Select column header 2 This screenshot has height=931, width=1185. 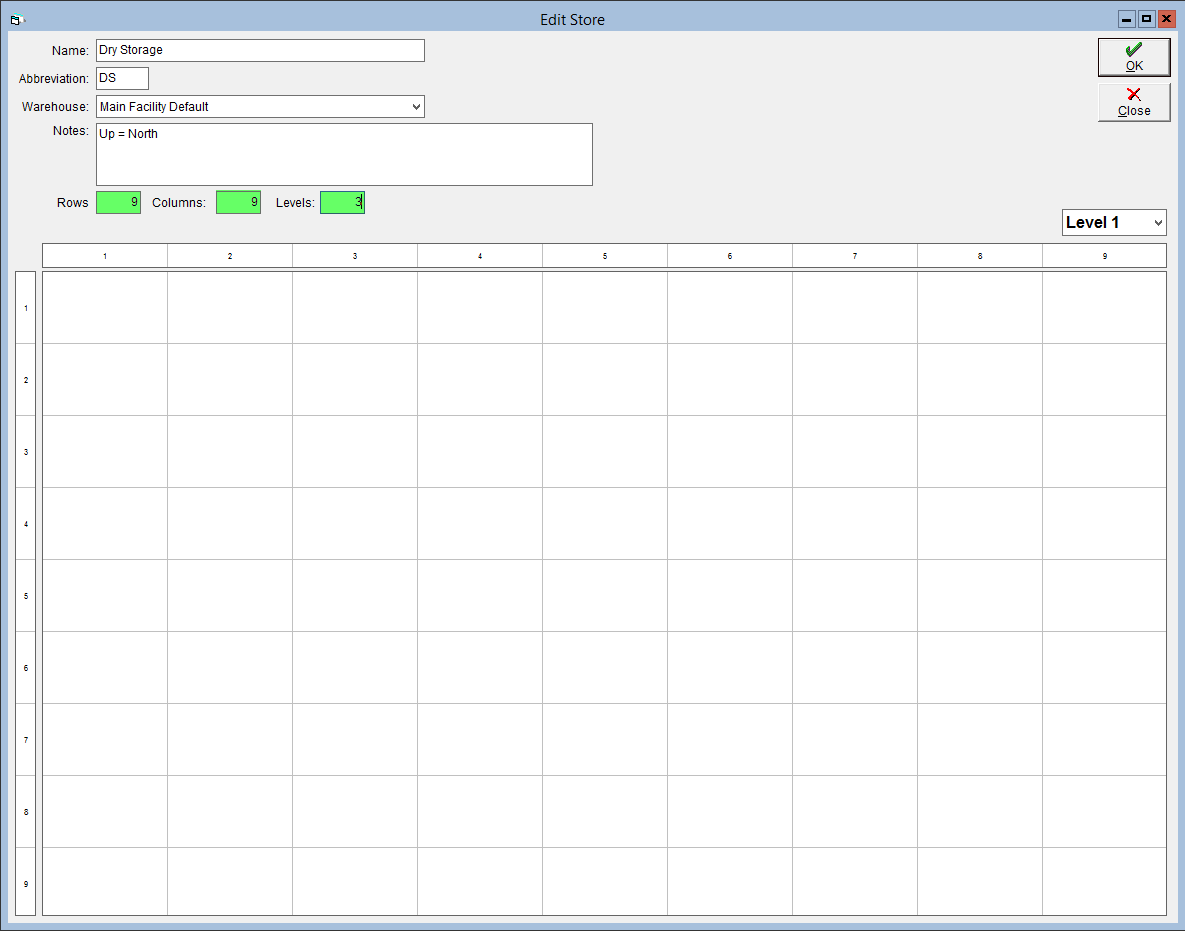(x=230, y=256)
